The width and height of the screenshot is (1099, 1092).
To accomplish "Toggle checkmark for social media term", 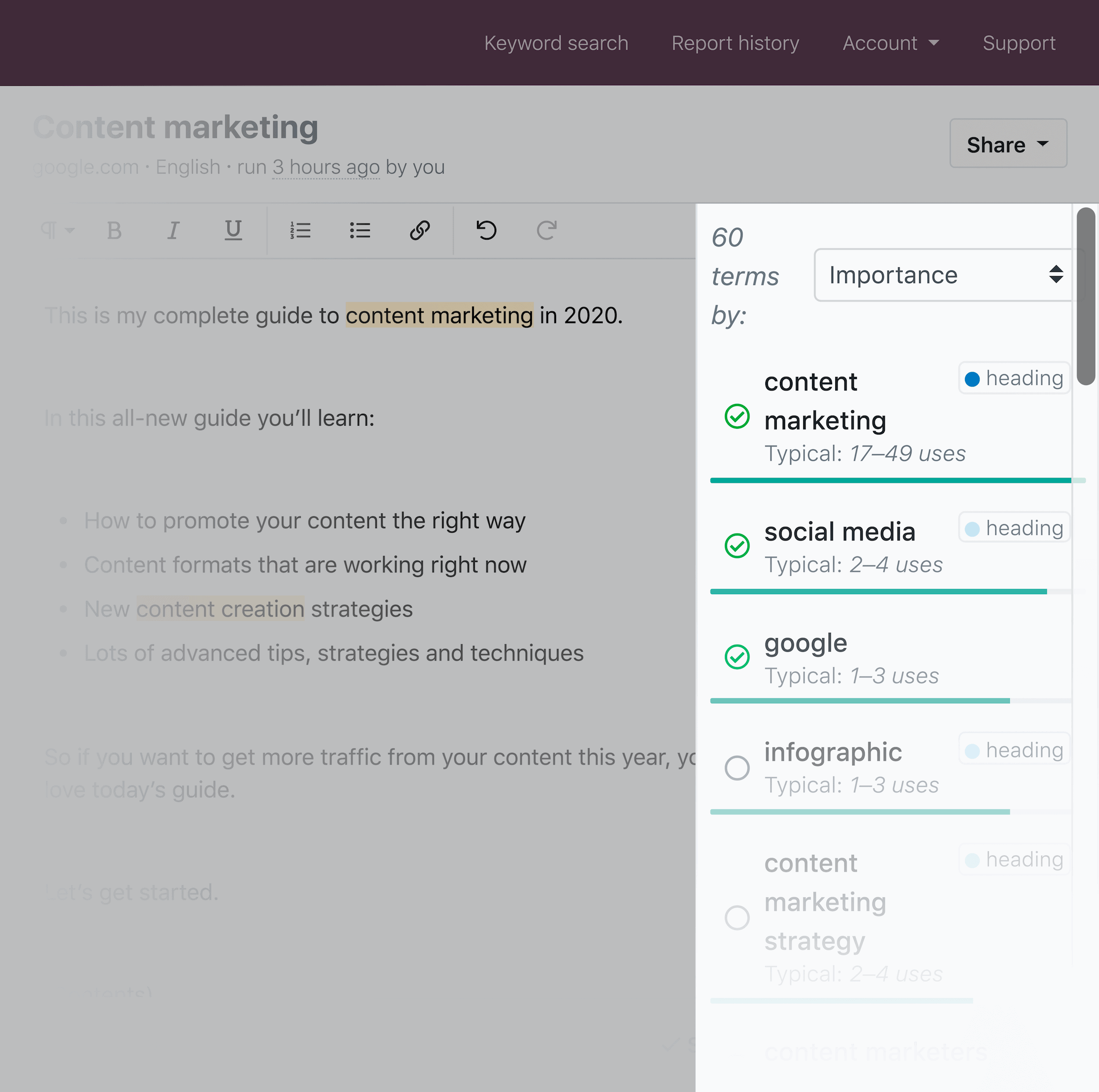I will [x=737, y=546].
